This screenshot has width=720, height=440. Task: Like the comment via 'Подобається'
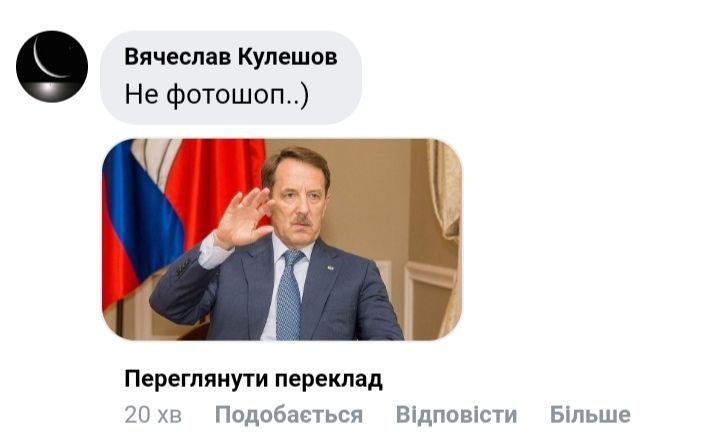[x=289, y=415]
